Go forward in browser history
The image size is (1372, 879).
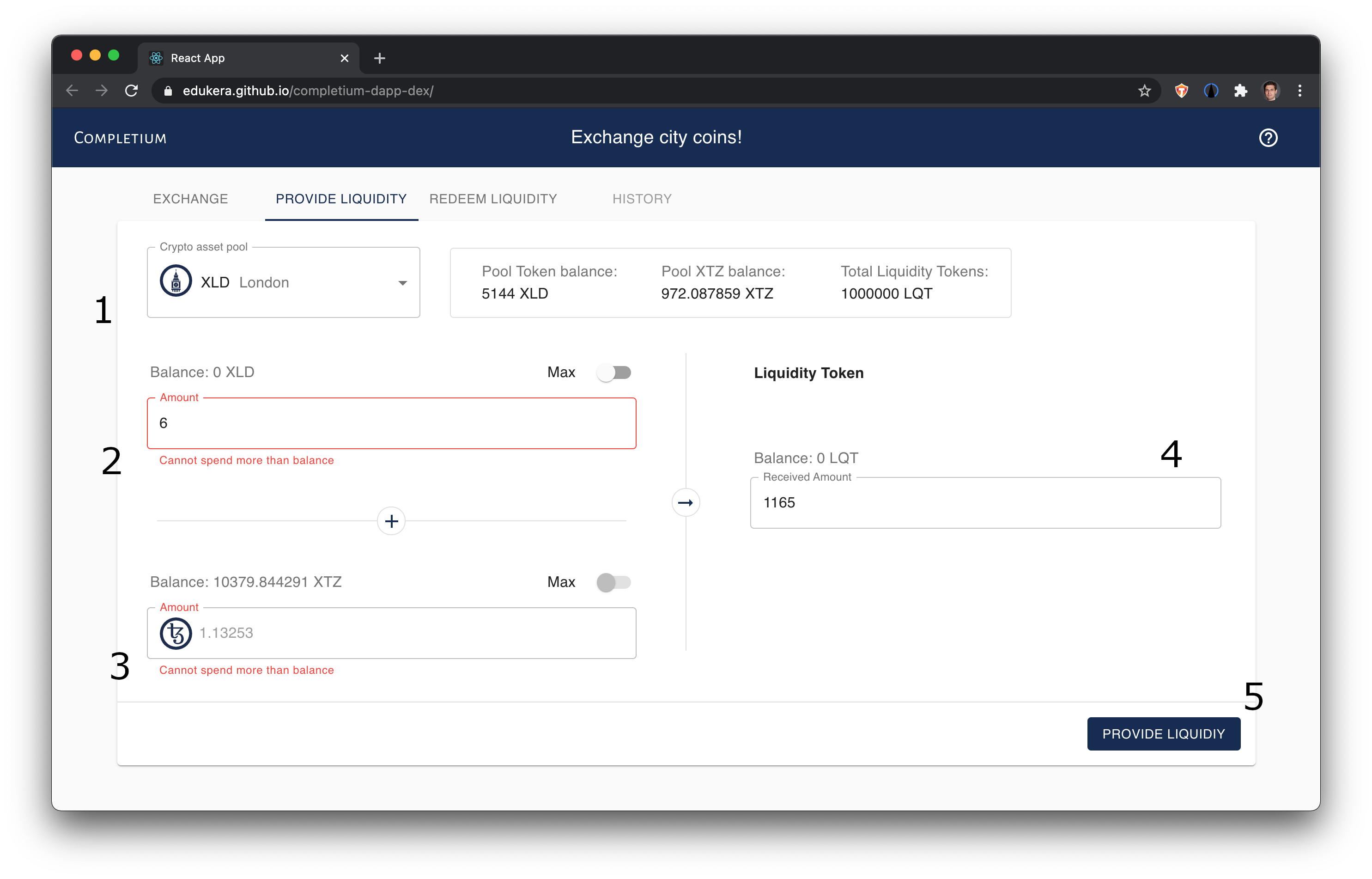click(102, 91)
